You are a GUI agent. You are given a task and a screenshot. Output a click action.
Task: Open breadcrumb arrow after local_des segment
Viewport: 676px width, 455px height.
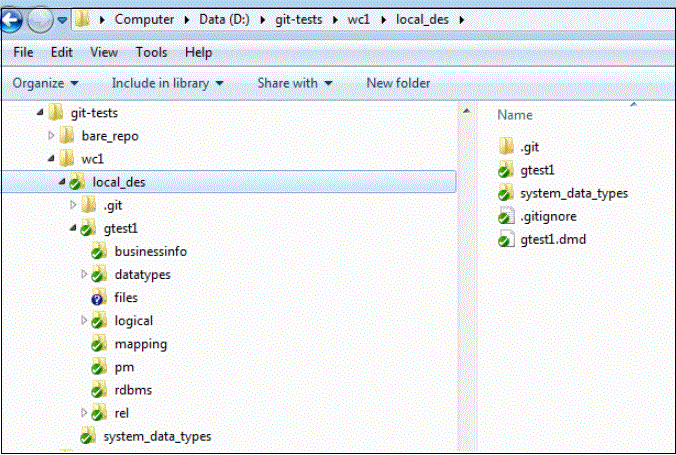(462, 20)
